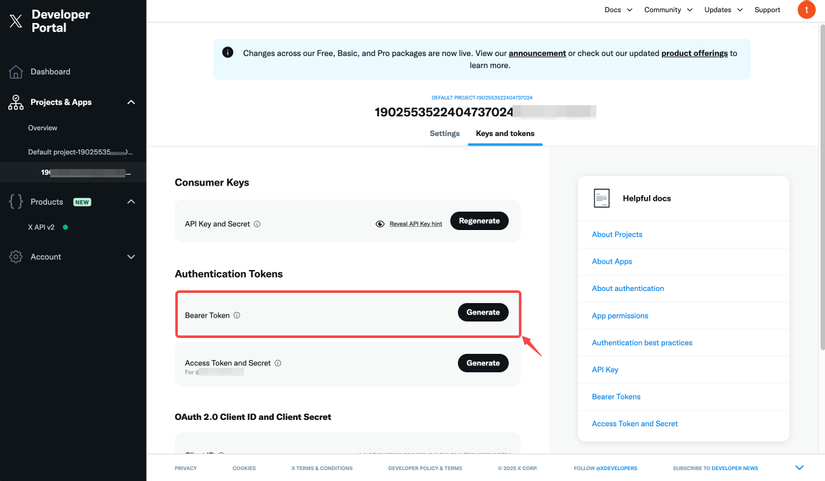The height and width of the screenshot is (481, 825).
Task: Open the announcement link in banner
Action: [x=537, y=53]
